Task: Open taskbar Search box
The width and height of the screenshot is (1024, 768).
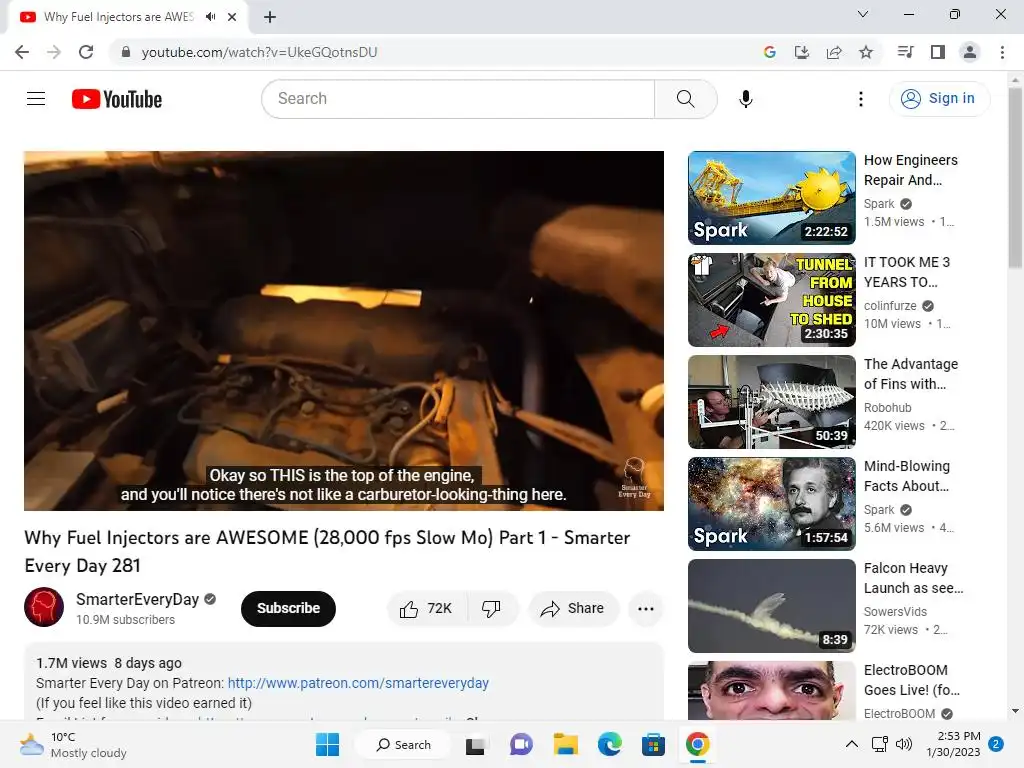Action: [x=403, y=744]
